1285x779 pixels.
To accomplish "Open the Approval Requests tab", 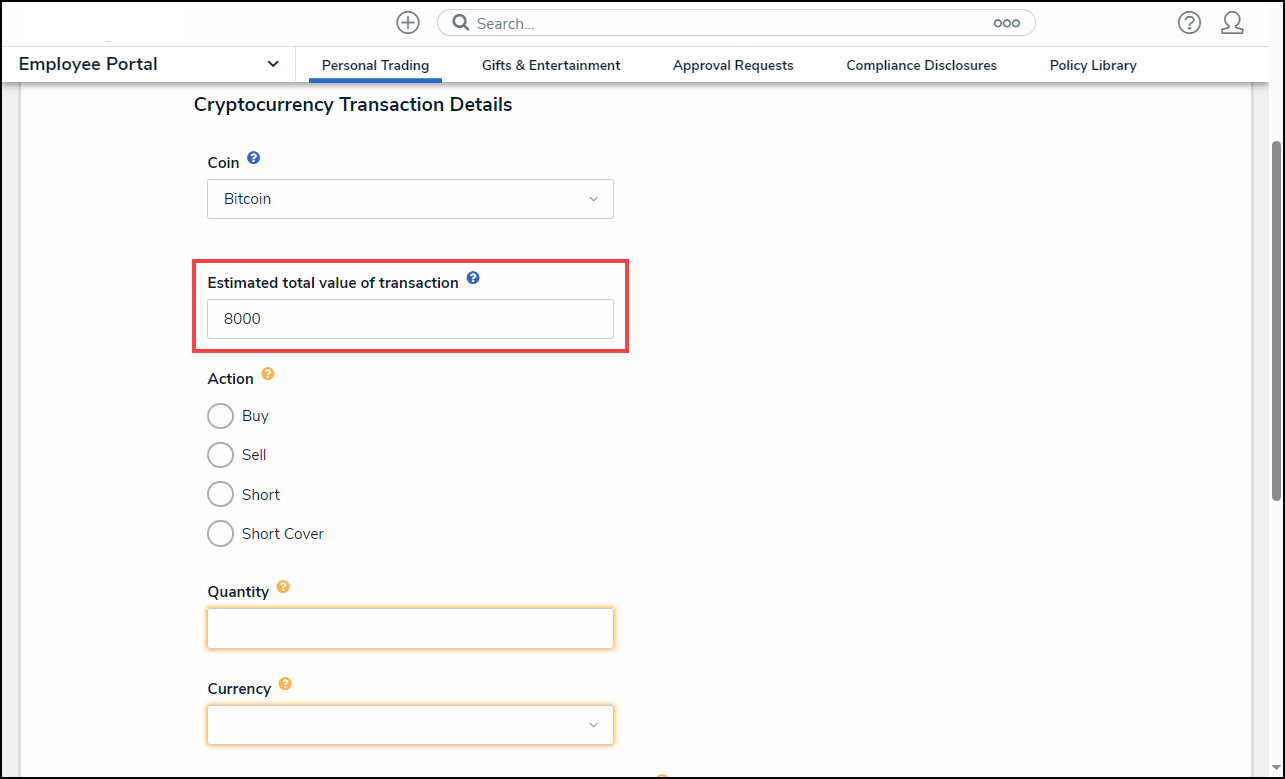I will click(733, 65).
